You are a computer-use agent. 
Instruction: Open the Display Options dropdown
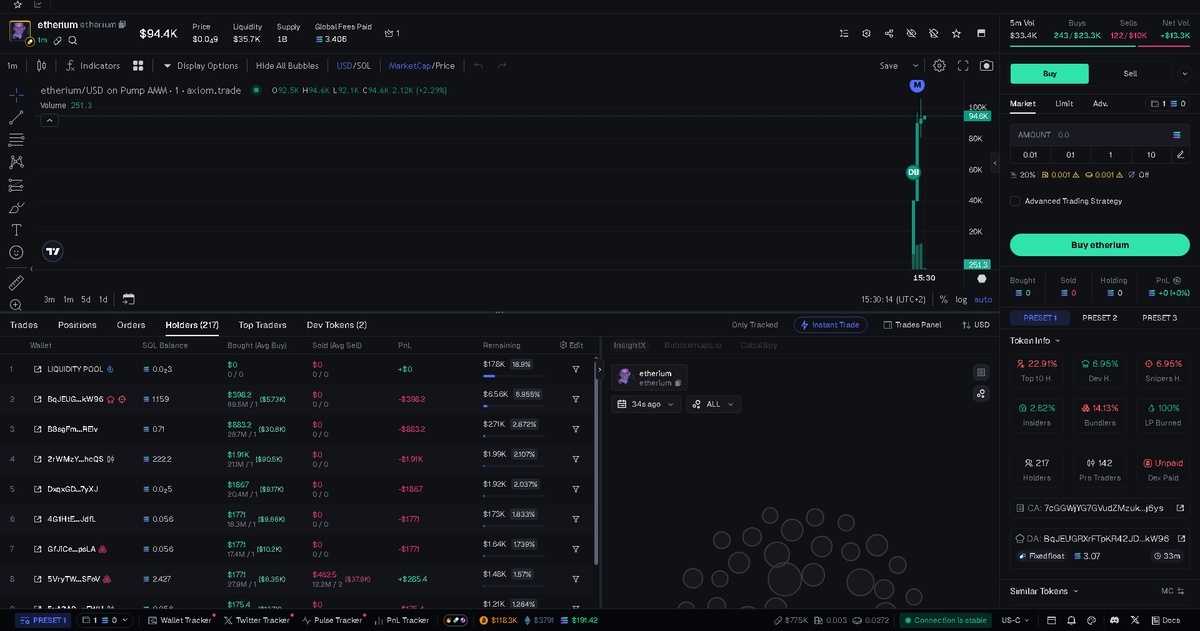tap(200, 66)
